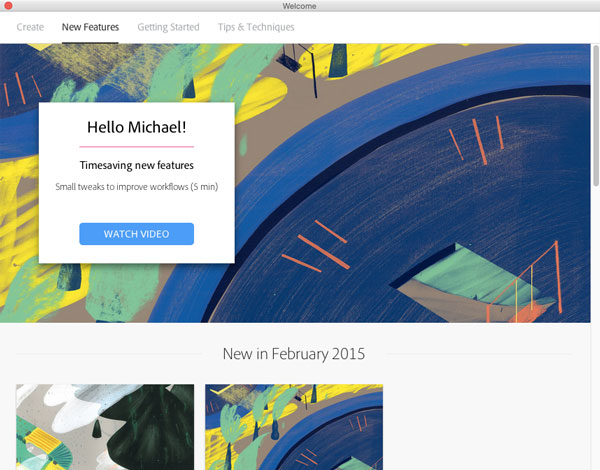600x470 pixels.
Task: Open the dark tree illustration thumbnail
Action: point(105,427)
